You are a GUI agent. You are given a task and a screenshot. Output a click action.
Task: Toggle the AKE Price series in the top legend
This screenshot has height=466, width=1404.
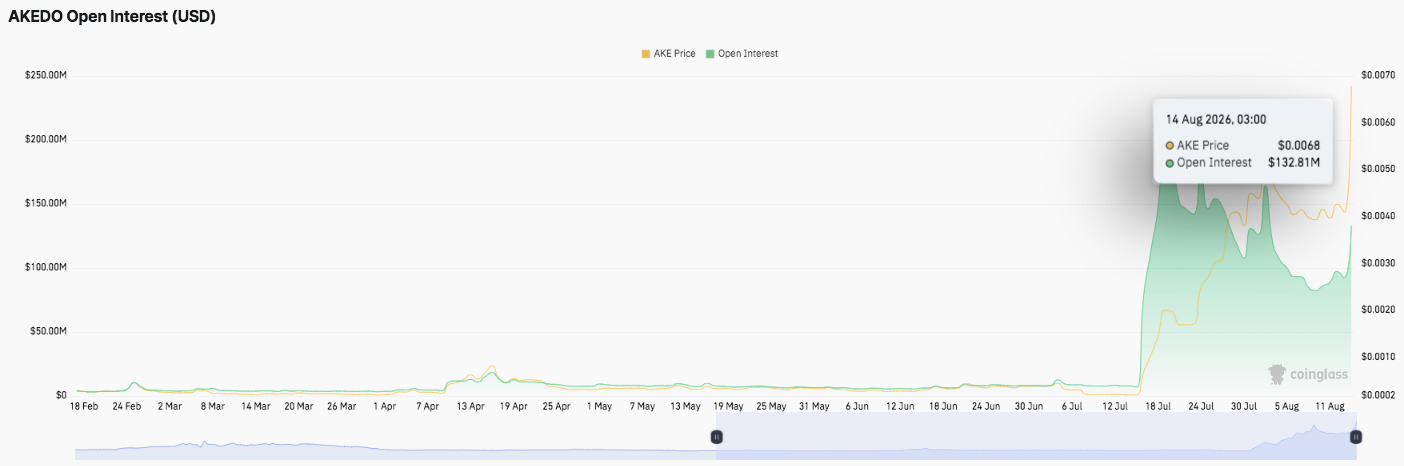coord(668,54)
